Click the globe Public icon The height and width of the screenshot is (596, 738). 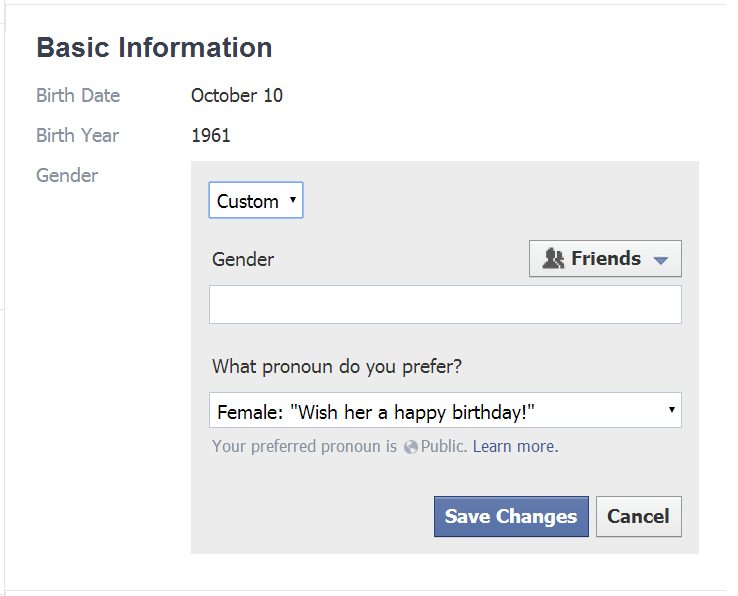[410, 447]
